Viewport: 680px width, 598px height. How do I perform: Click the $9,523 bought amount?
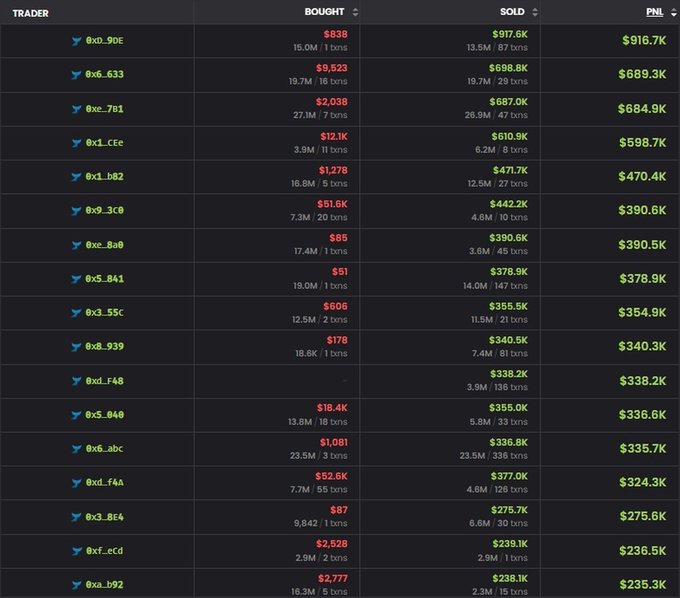(x=332, y=68)
